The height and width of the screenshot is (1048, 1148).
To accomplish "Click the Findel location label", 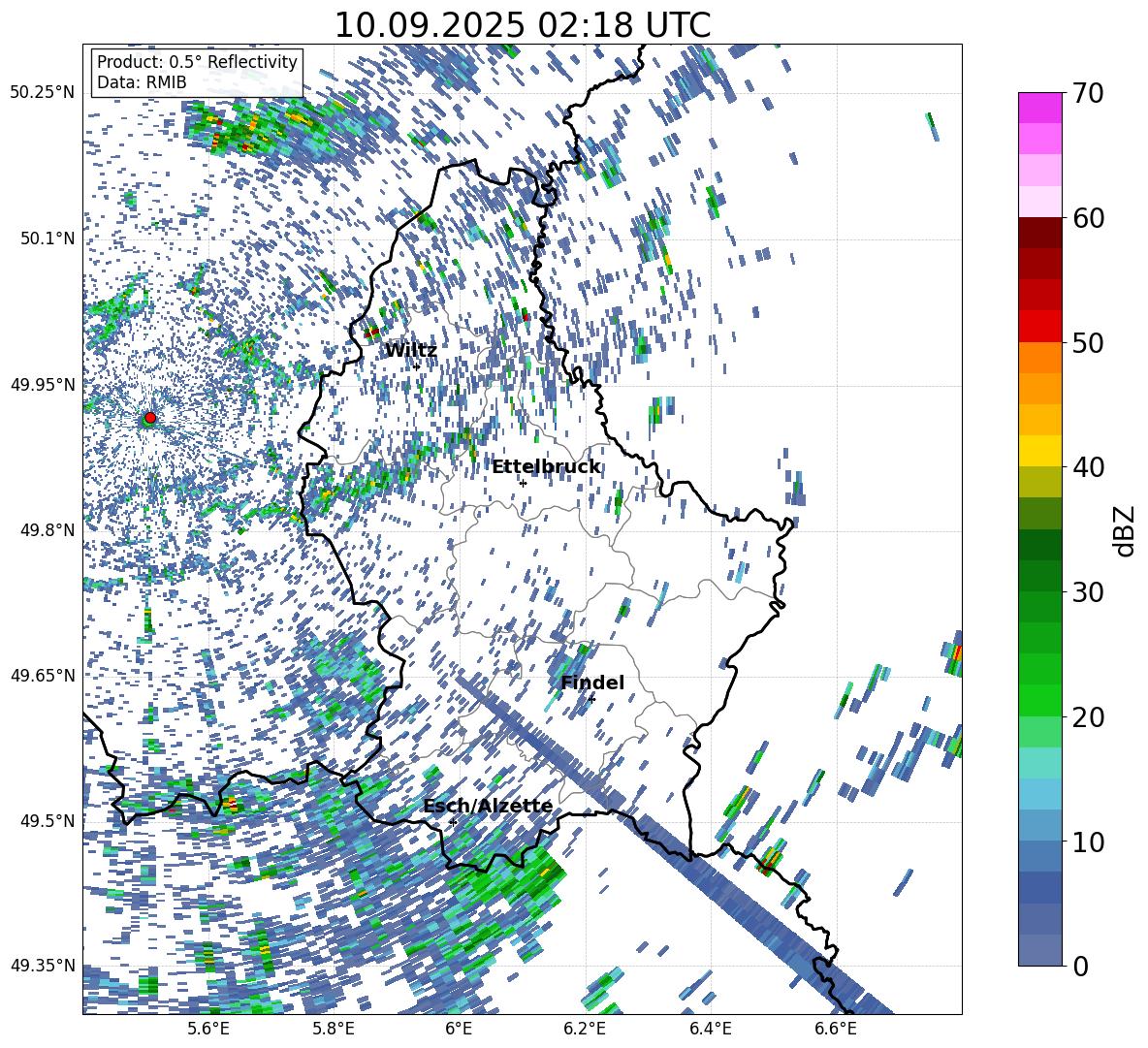I will point(592,683).
